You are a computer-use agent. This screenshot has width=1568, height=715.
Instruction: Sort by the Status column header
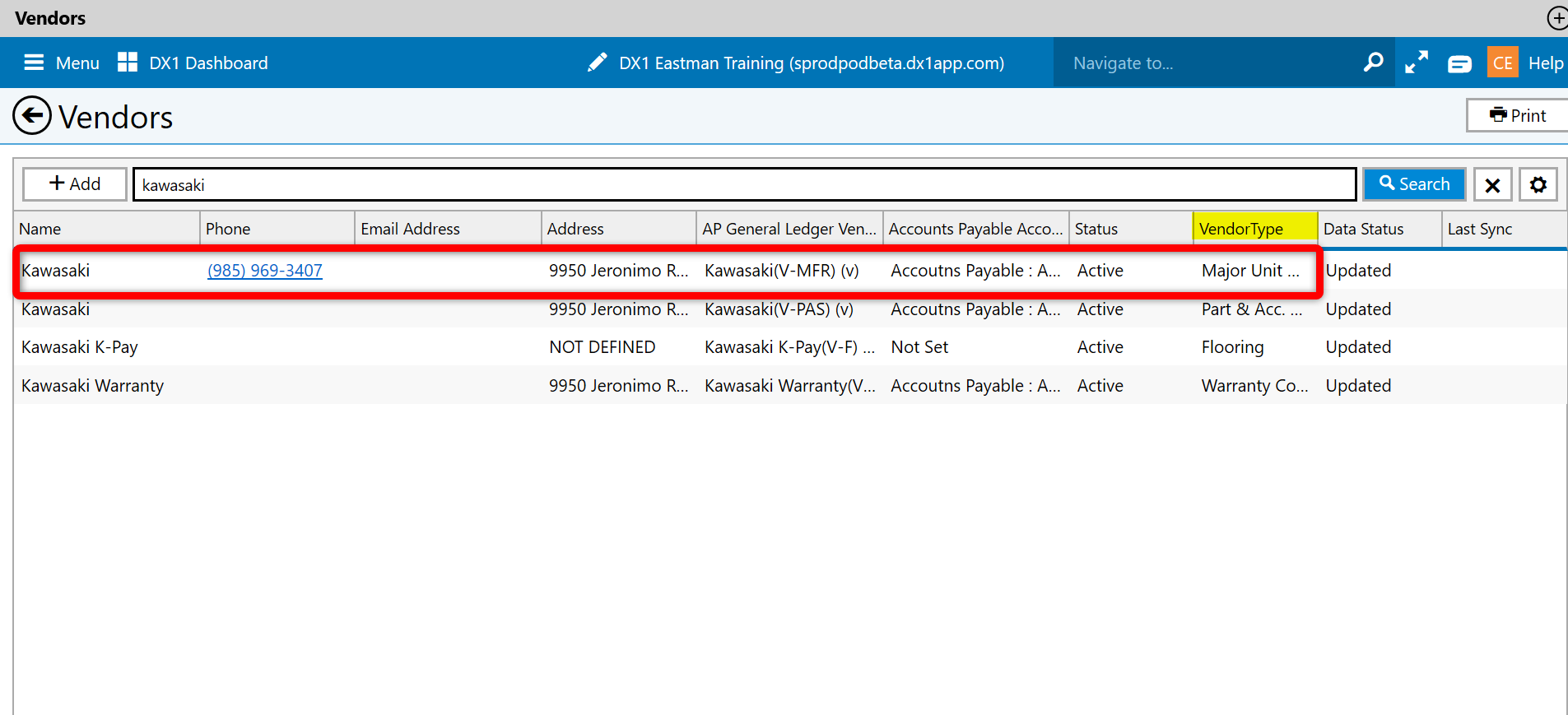(1131, 229)
